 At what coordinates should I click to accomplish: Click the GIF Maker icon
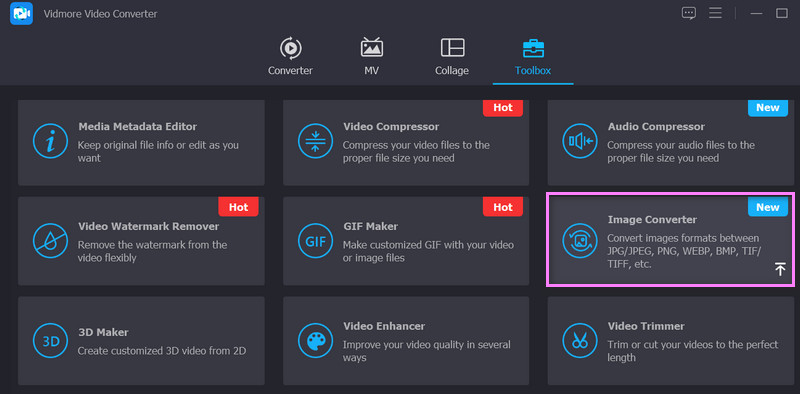pos(315,240)
